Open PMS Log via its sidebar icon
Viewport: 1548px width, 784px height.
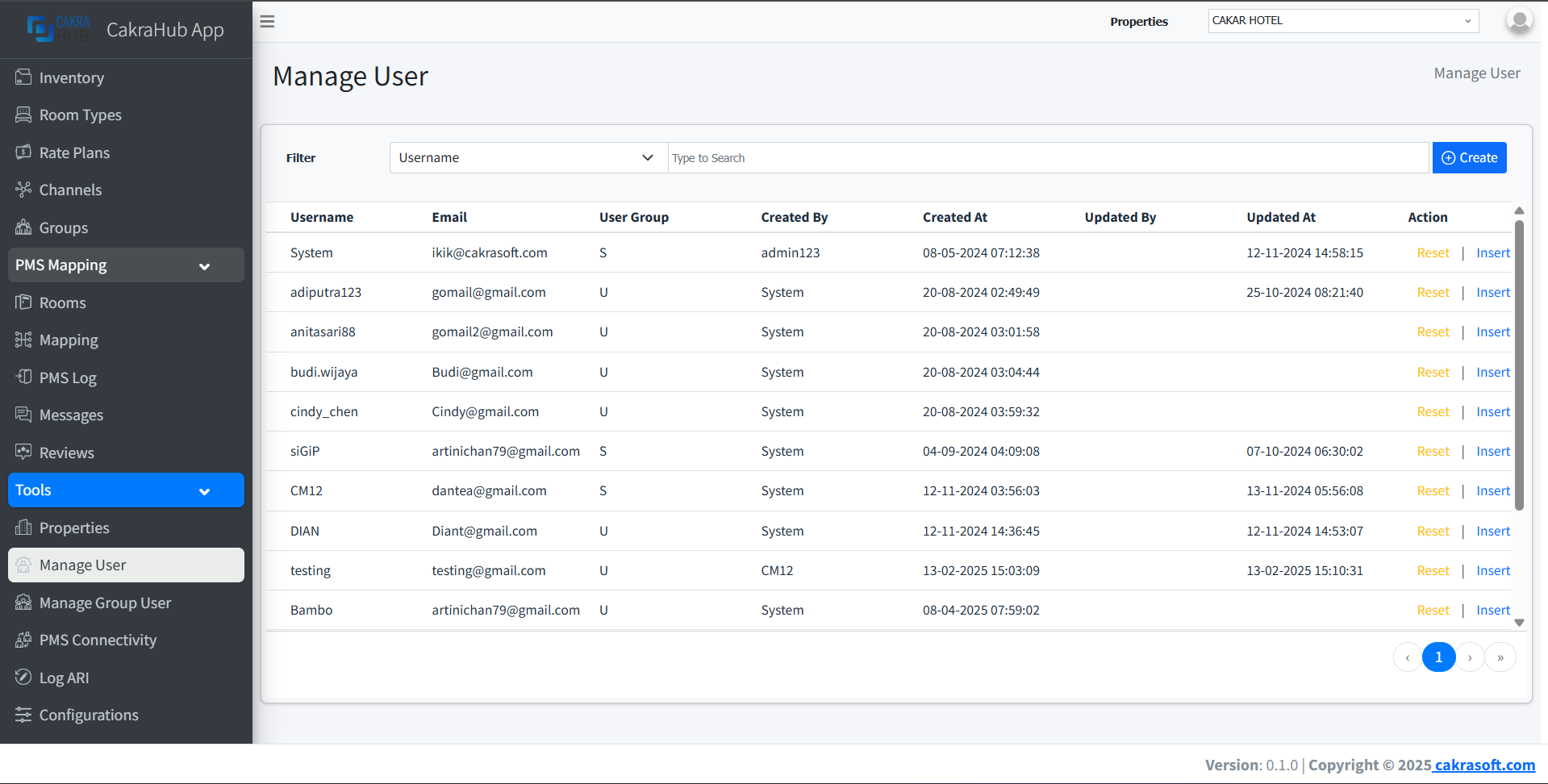click(x=24, y=377)
